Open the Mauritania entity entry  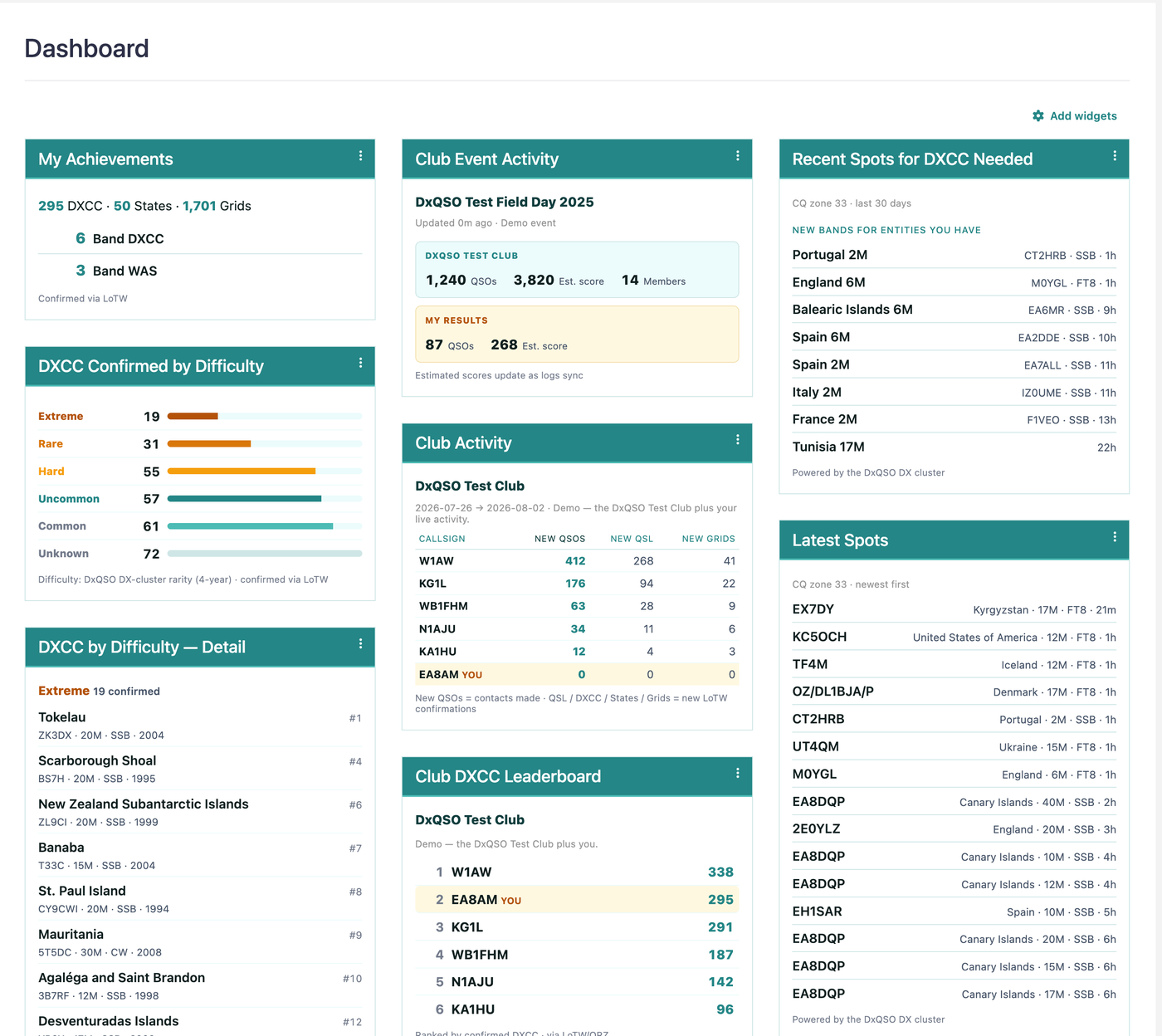[200, 942]
